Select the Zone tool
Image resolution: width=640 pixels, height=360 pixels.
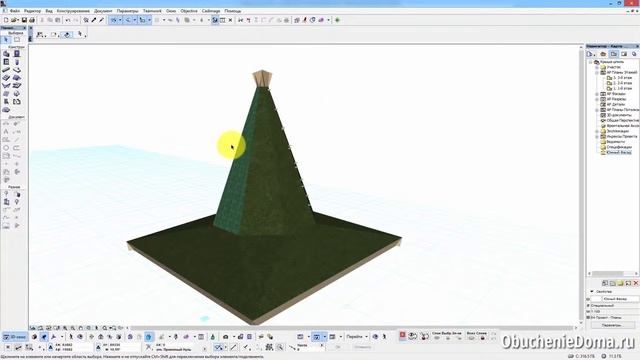17,102
